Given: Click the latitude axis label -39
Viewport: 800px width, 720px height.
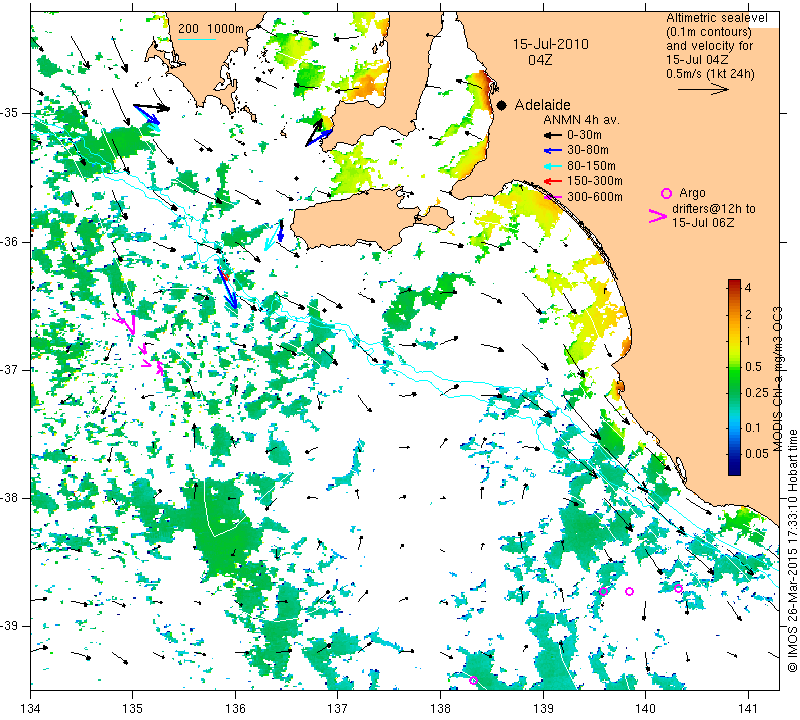Looking at the screenshot, I should point(10,626).
